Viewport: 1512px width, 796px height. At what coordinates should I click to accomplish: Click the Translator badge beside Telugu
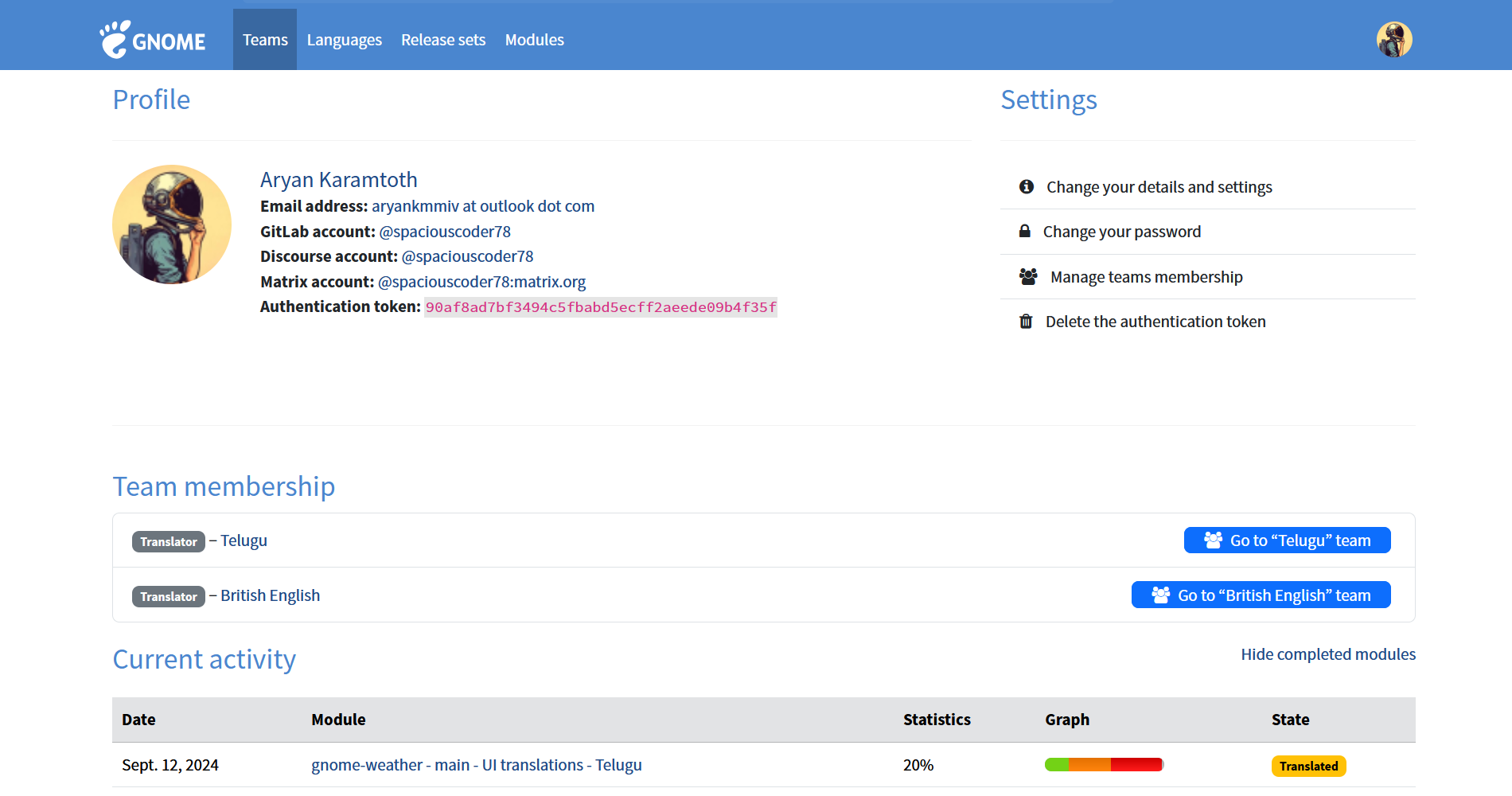169,541
